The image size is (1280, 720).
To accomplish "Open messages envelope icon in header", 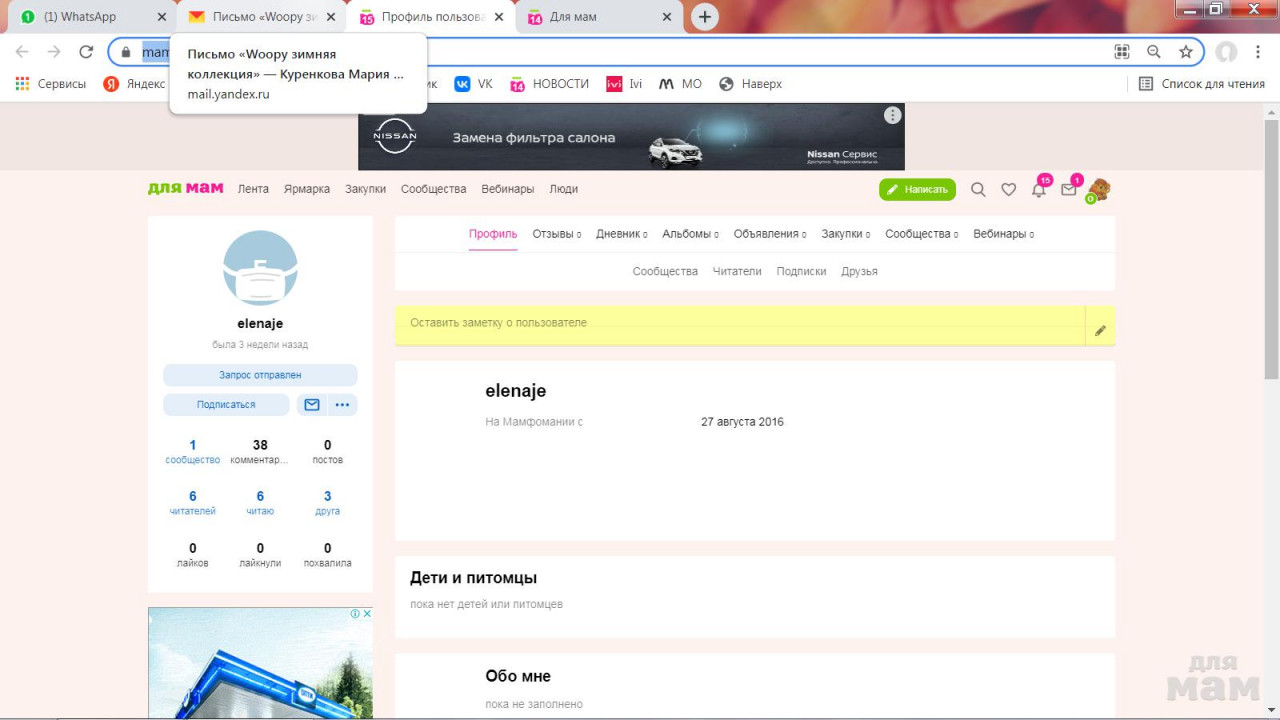I will click(x=1069, y=190).
